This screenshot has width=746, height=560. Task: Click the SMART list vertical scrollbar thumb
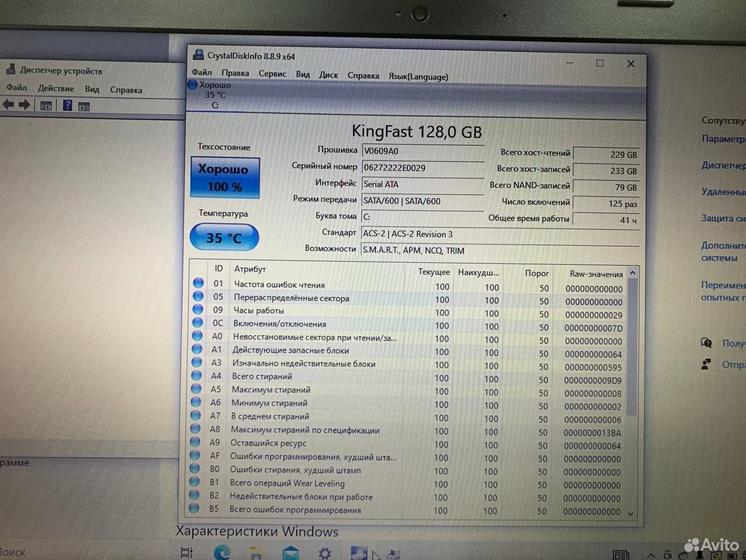click(x=632, y=347)
